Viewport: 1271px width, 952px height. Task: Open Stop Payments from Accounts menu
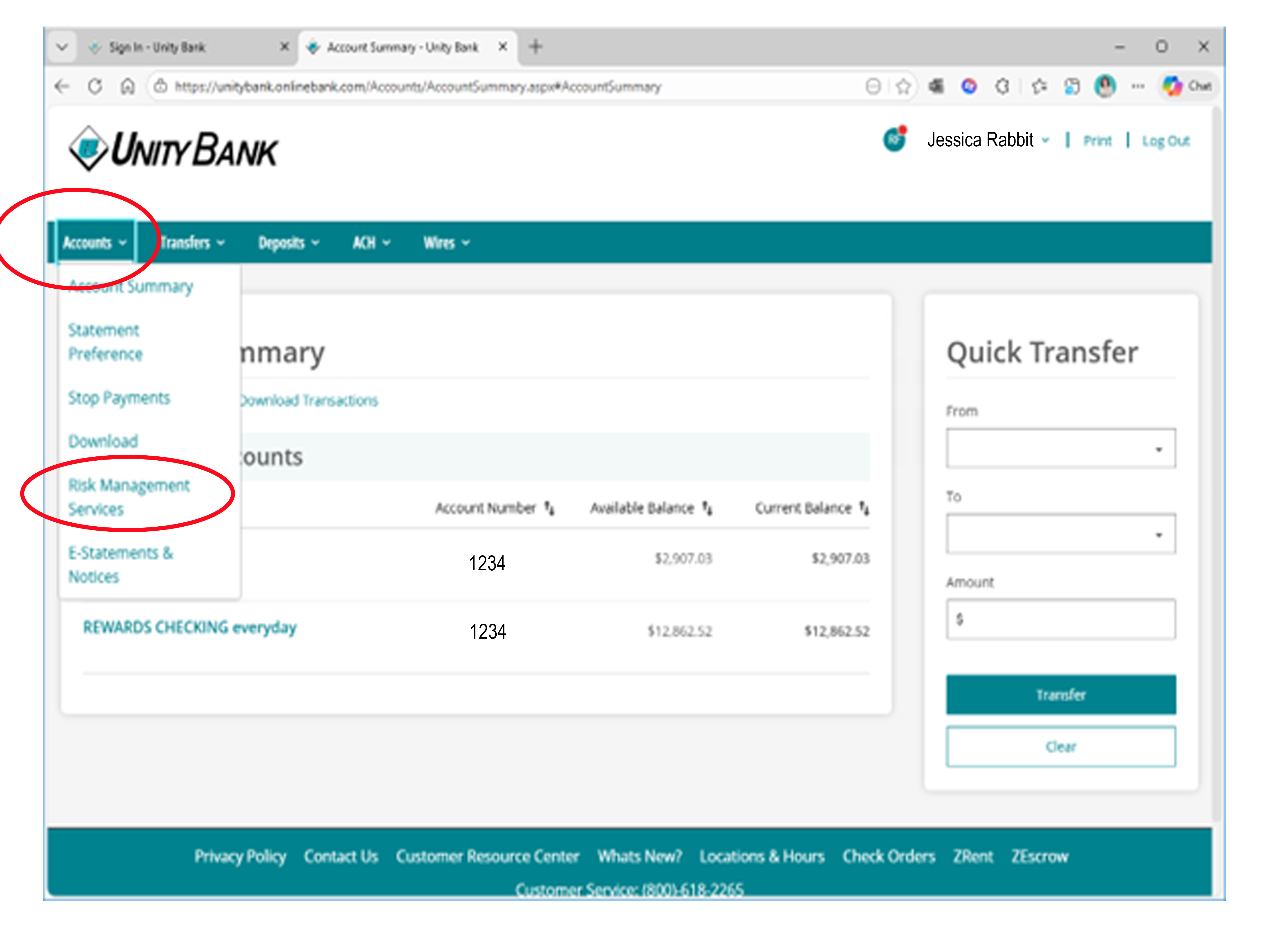point(119,398)
